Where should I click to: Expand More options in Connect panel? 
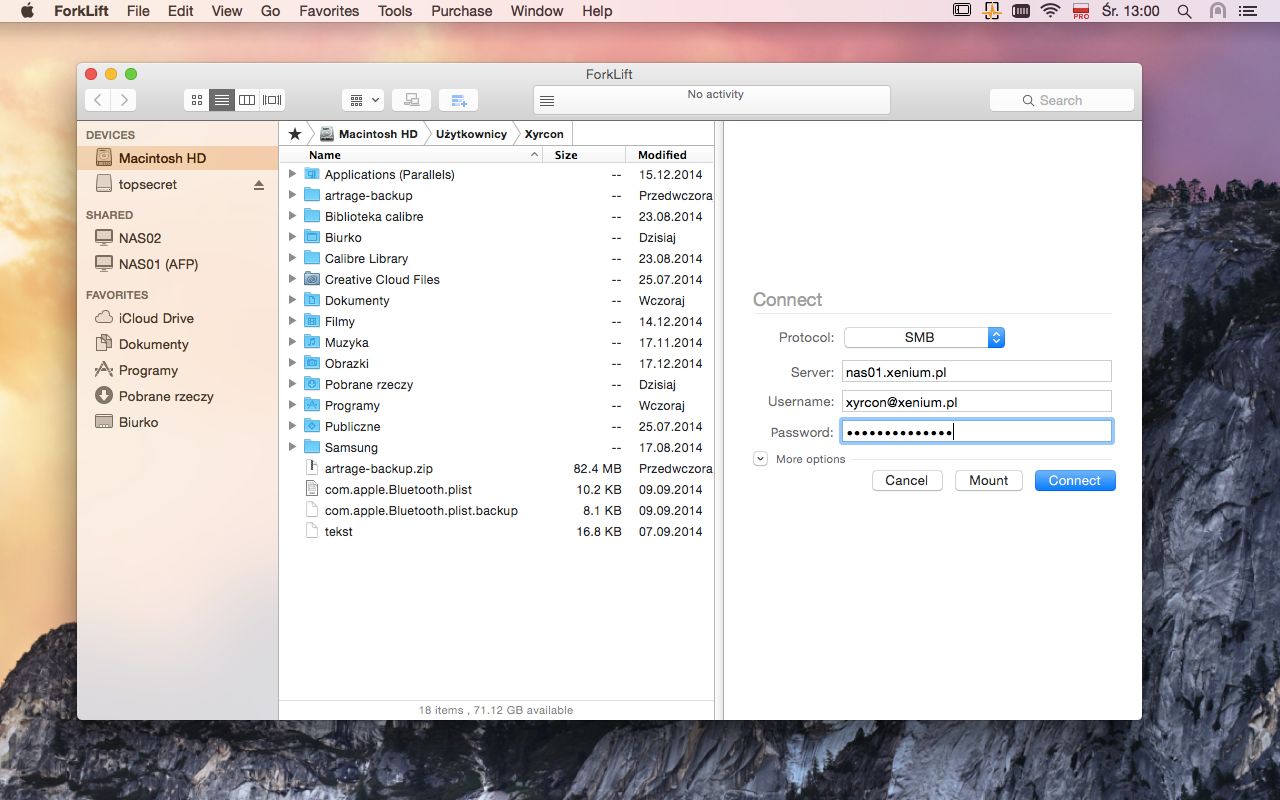760,459
